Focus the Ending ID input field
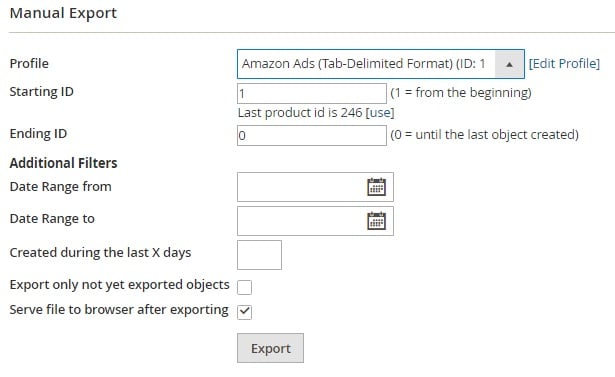This screenshot has height=377, width=615. pyautogui.click(x=312, y=135)
